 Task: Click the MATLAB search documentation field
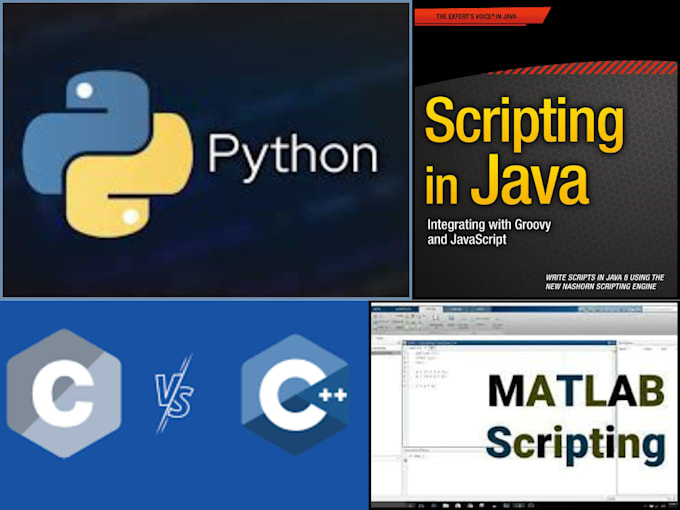click(x=659, y=309)
